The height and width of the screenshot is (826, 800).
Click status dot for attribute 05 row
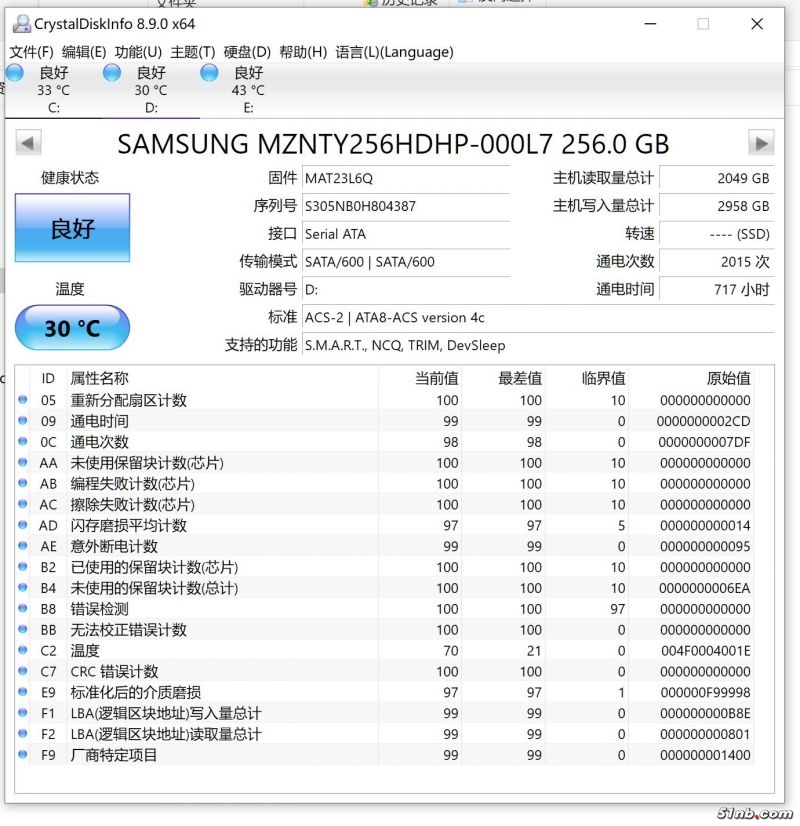23,400
